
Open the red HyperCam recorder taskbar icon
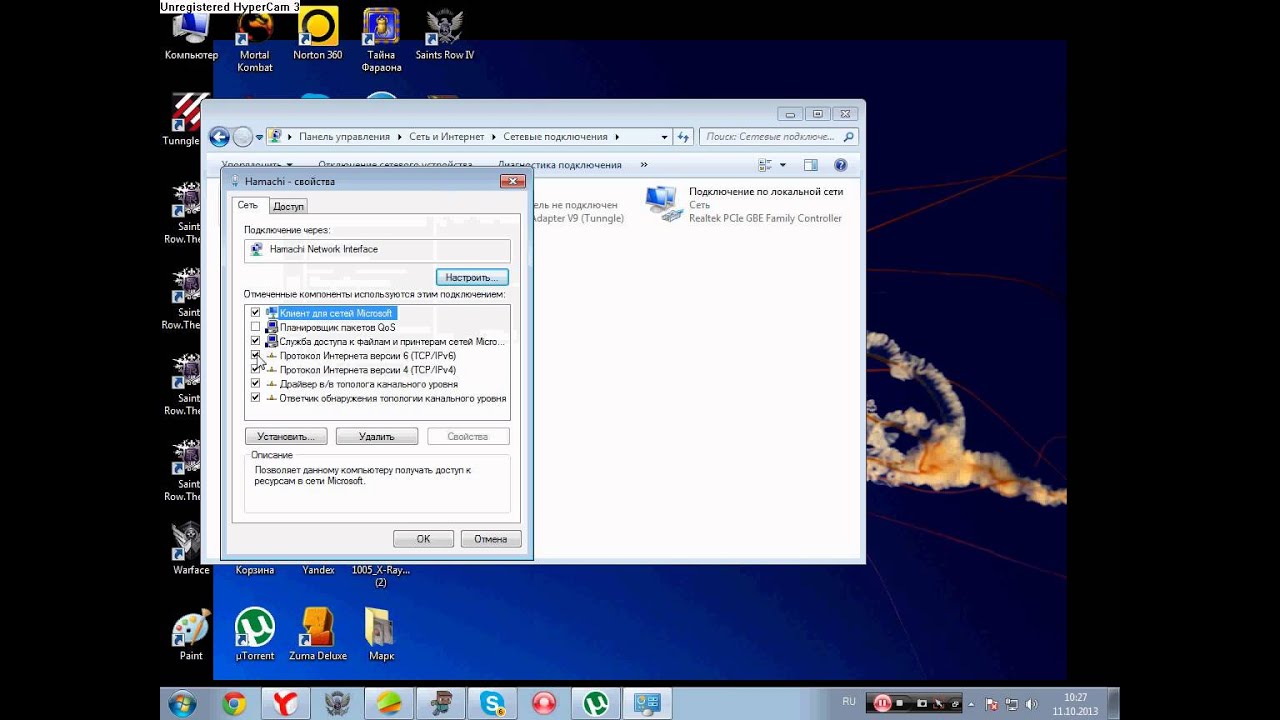[544, 704]
